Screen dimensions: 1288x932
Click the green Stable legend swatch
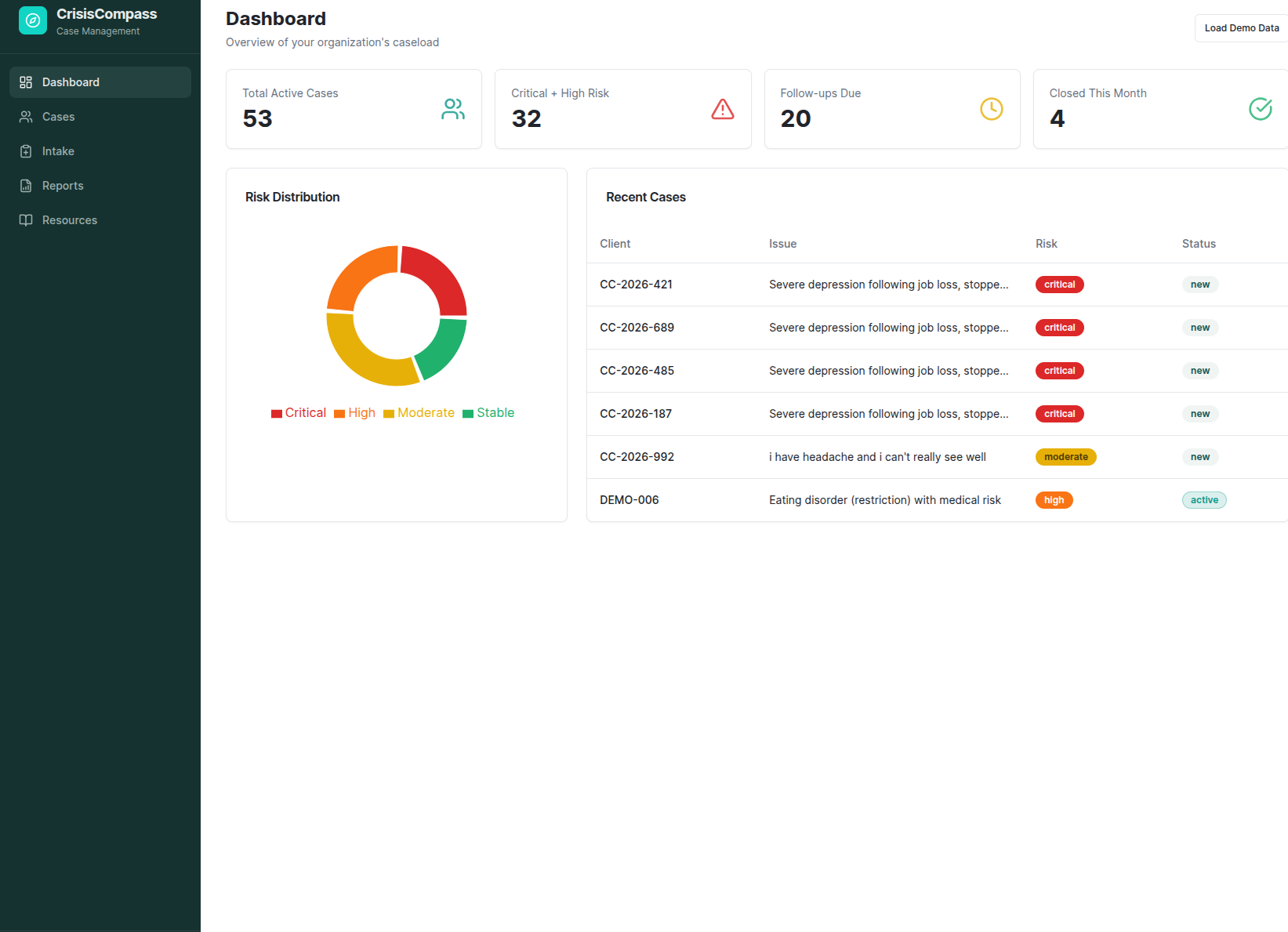click(468, 414)
